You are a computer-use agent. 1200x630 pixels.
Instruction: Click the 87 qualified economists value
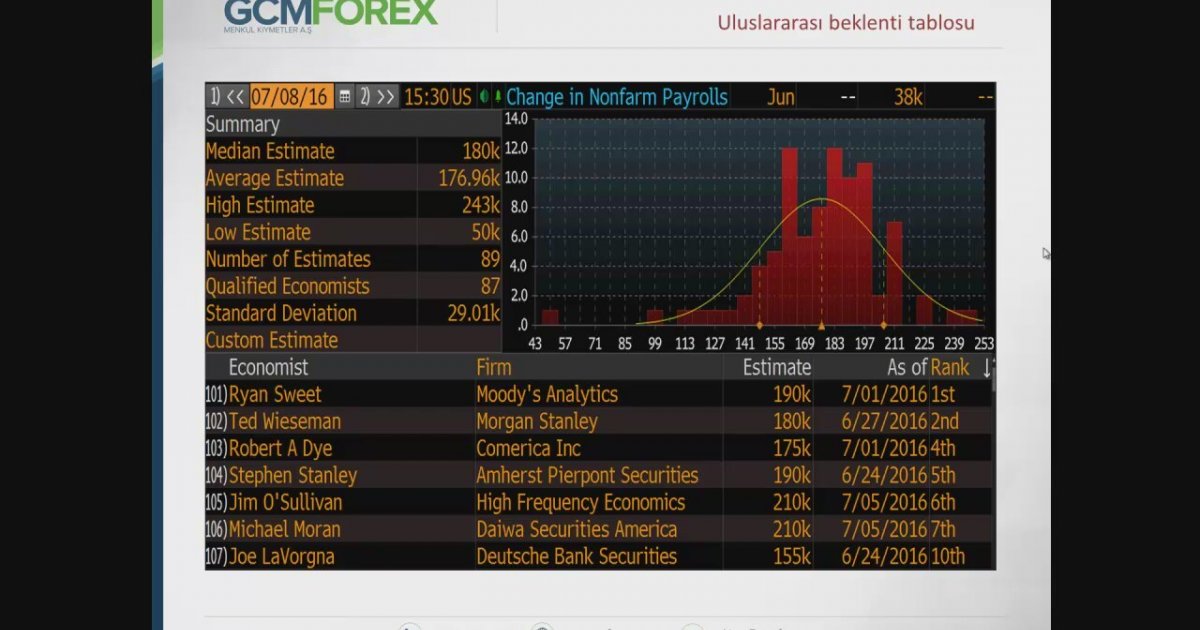click(490, 286)
